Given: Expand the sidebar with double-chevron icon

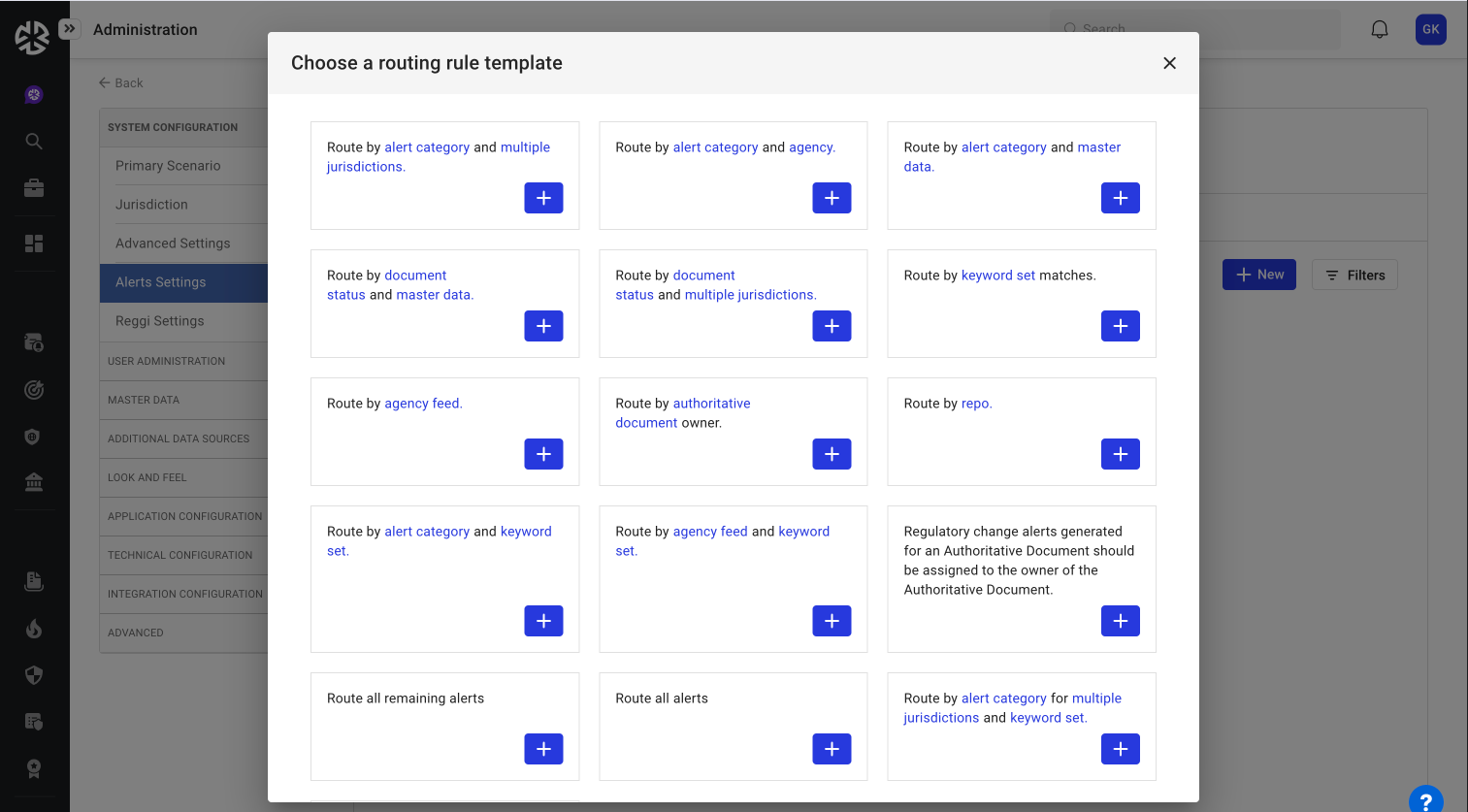Looking at the screenshot, I should click(x=69, y=29).
